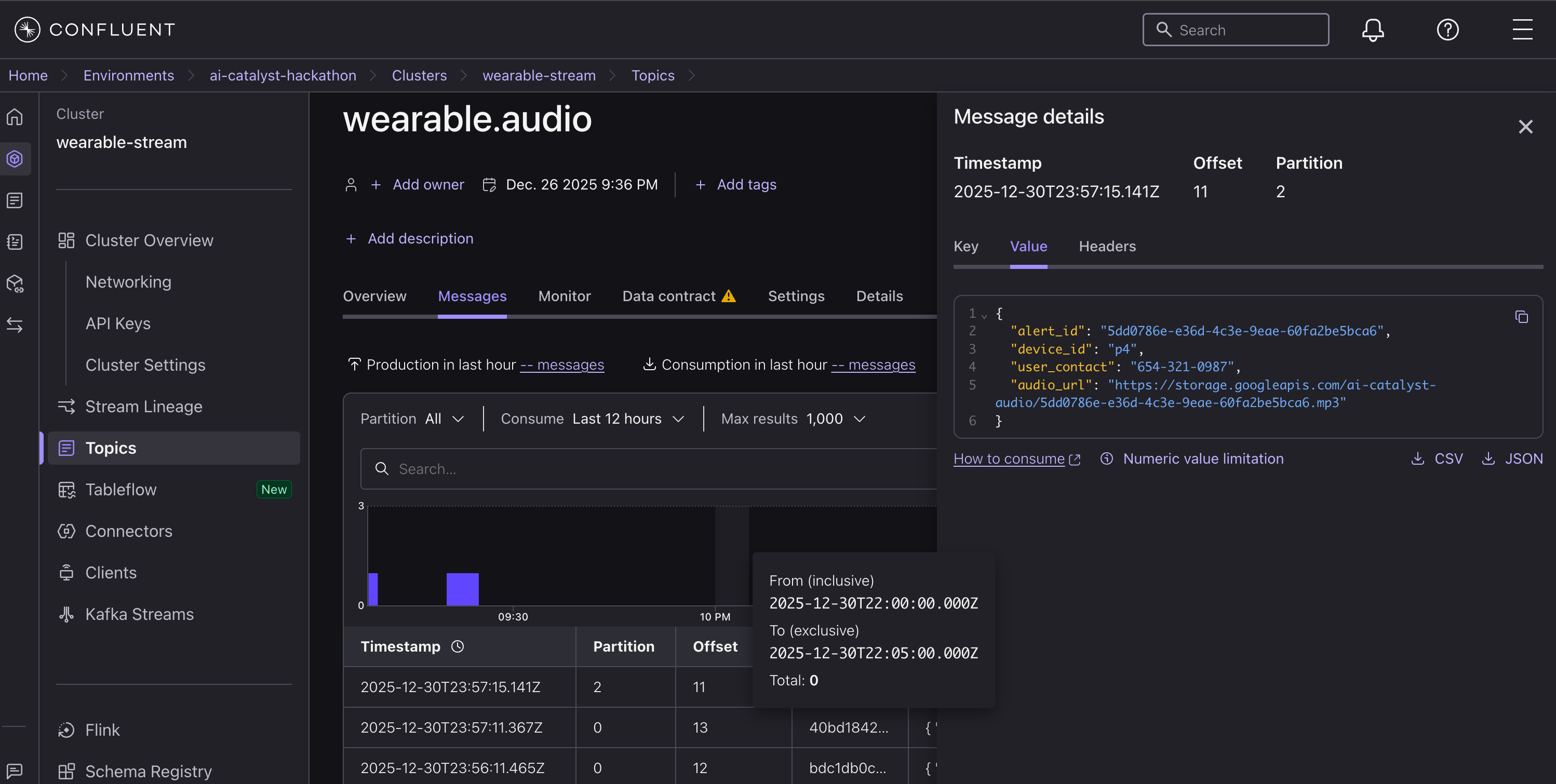Image resolution: width=1556 pixels, height=784 pixels.
Task: Click Add description link
Action: (420, 239)
